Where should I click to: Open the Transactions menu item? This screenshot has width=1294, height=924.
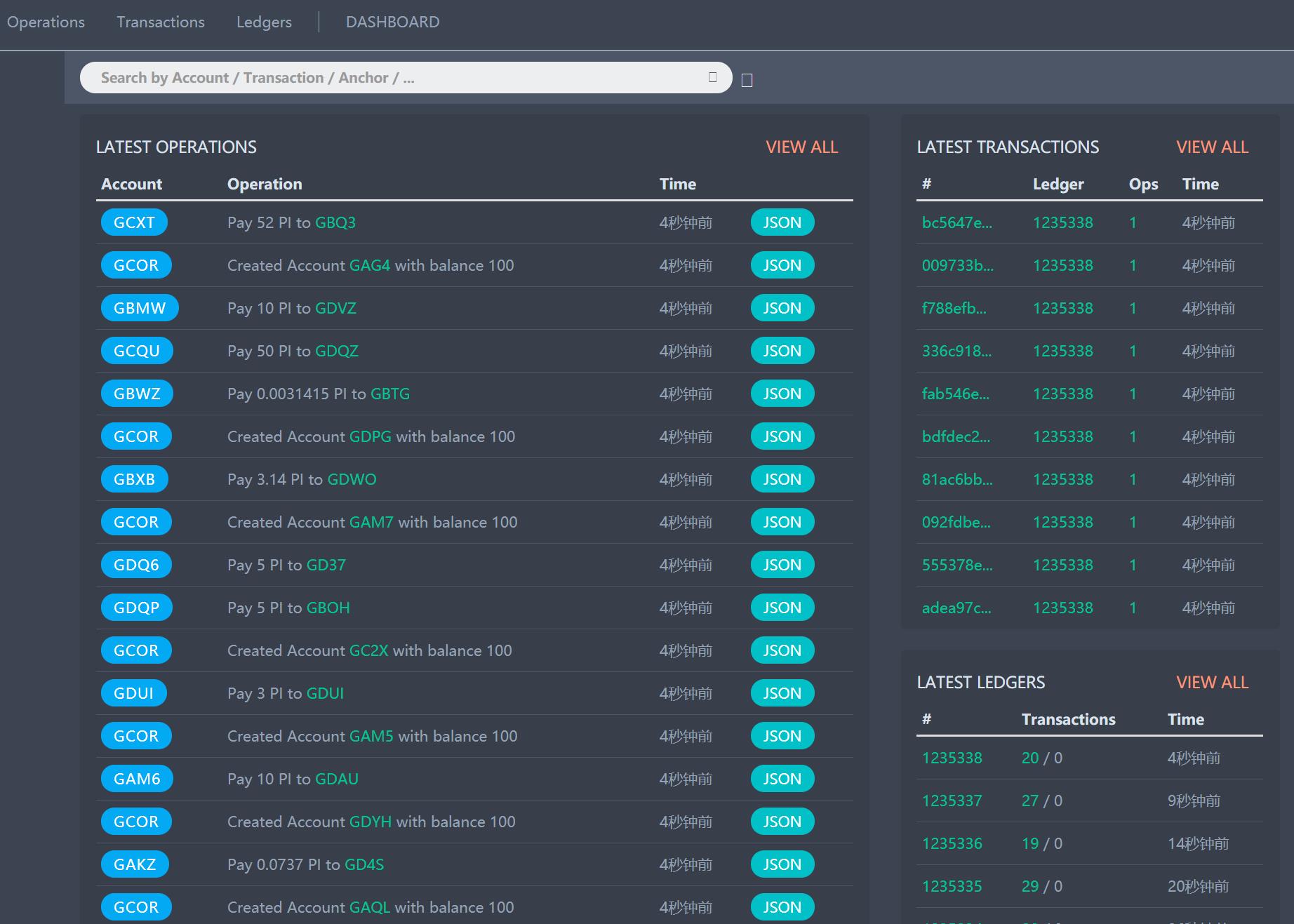tap(161, 22)
